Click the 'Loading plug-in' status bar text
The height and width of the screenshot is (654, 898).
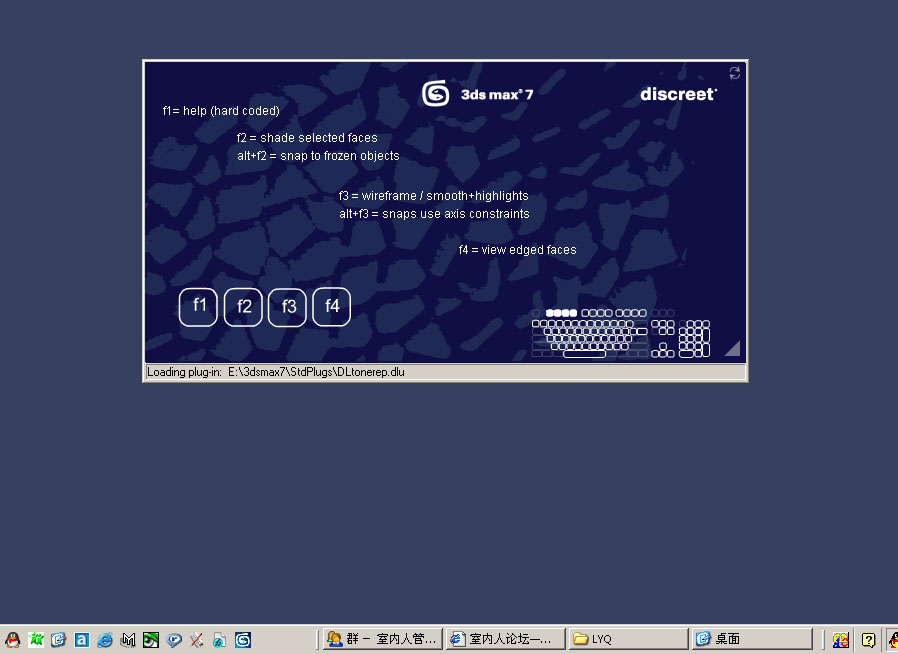point(276,372)
